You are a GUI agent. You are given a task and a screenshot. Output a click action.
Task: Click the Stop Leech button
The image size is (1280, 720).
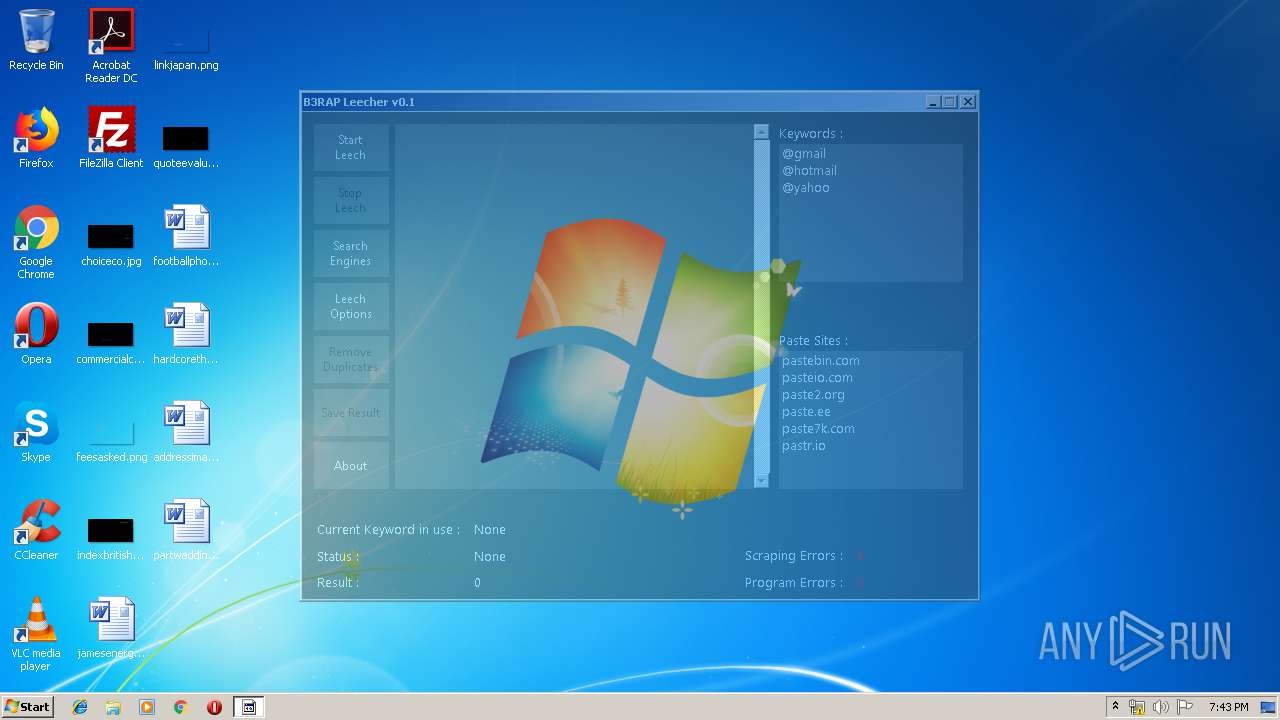[351, 200]
